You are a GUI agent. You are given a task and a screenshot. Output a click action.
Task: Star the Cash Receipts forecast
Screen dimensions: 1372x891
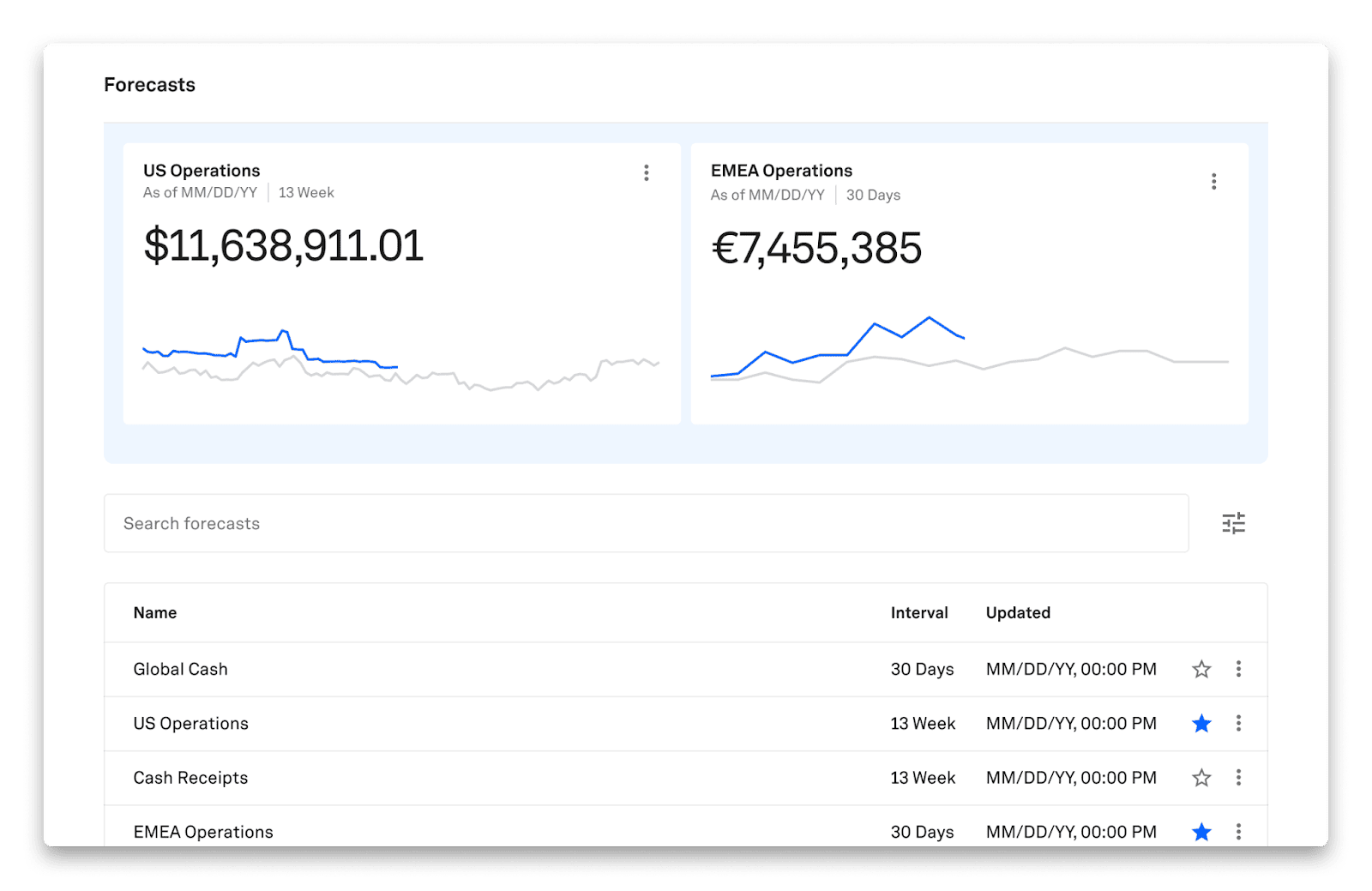click(1201, 778)
